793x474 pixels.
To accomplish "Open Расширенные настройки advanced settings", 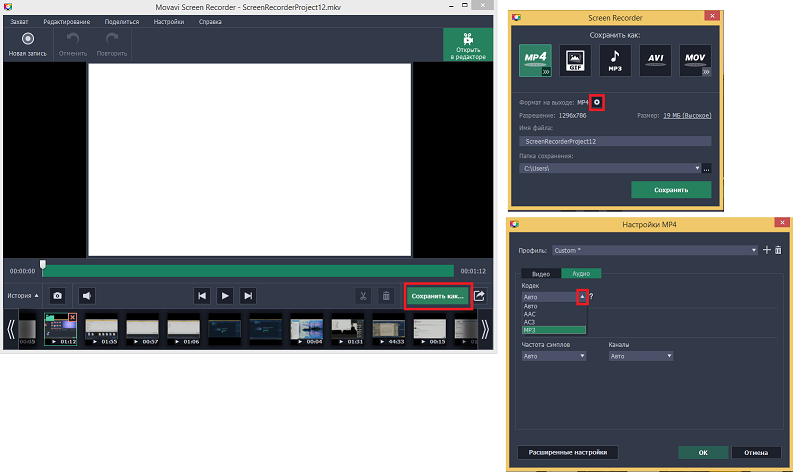I will tap(567, 452).
